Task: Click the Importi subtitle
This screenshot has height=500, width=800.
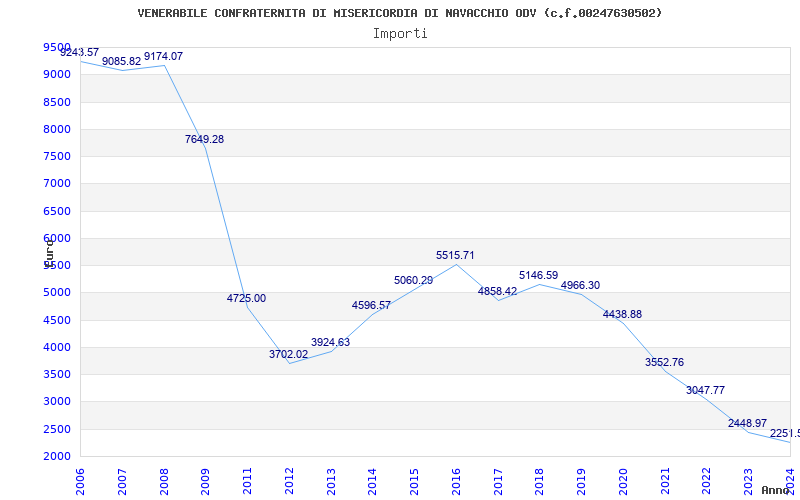Action: (x=400, y=34)
